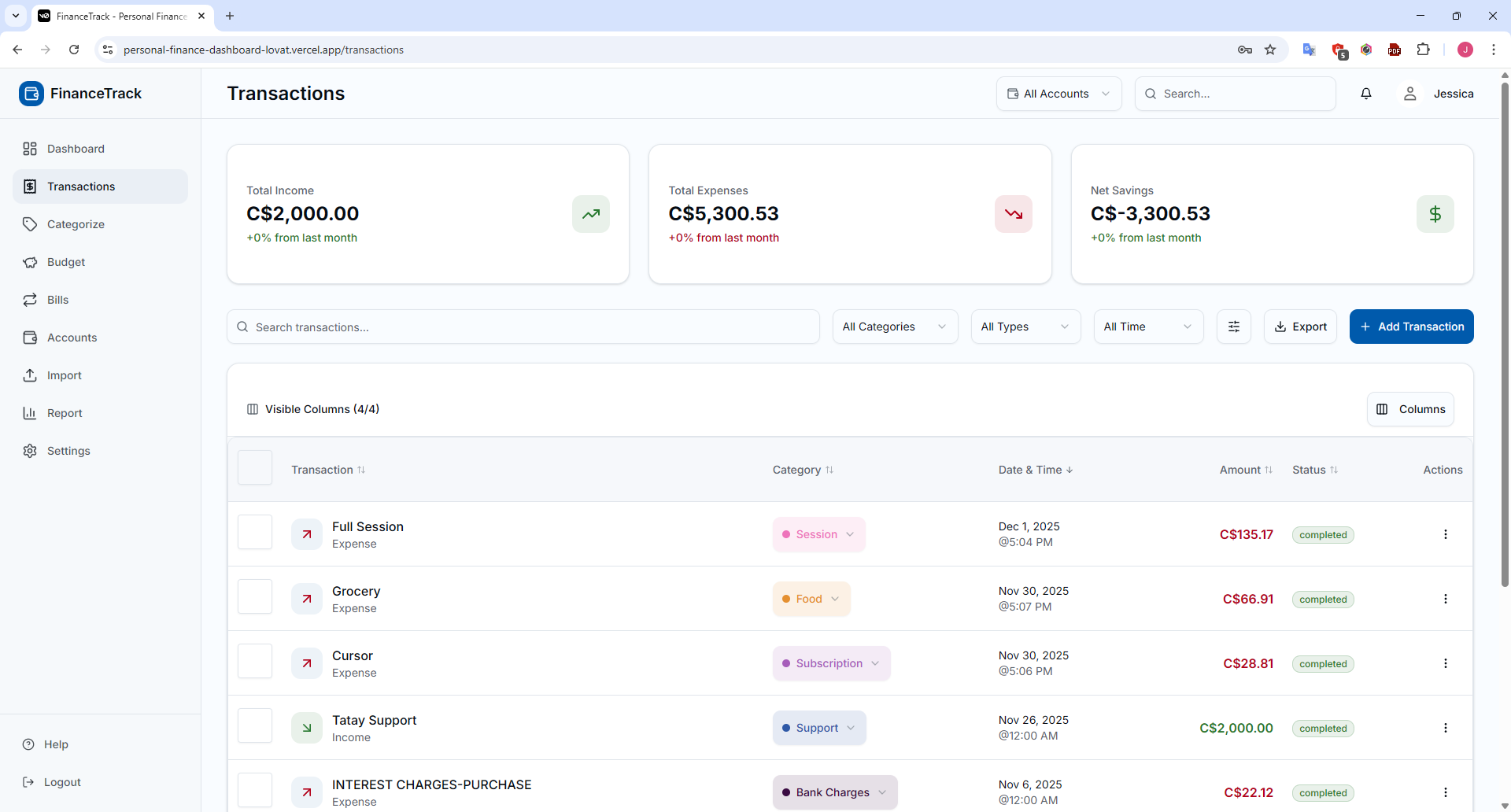Viewport: 1511px width, 812px height.
Task: Open the Bills sidebar item
Action: point(57,300)
